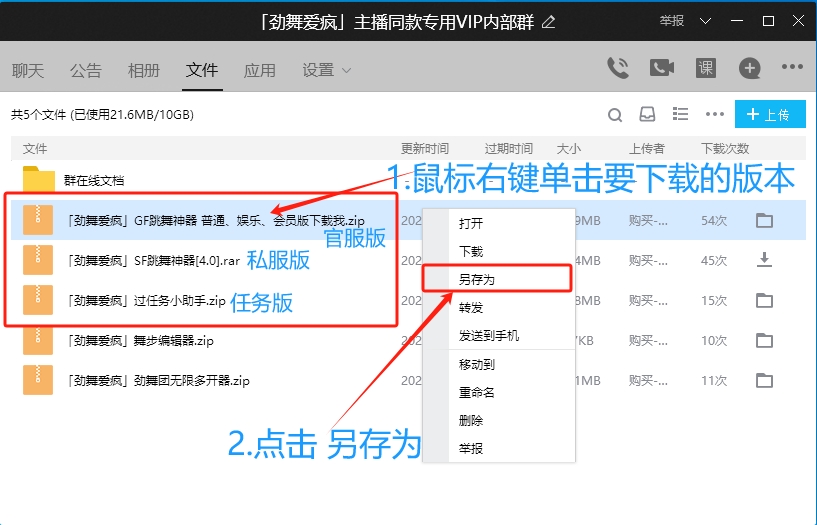
Task: Open the 课 class icon
Action: 706,68
